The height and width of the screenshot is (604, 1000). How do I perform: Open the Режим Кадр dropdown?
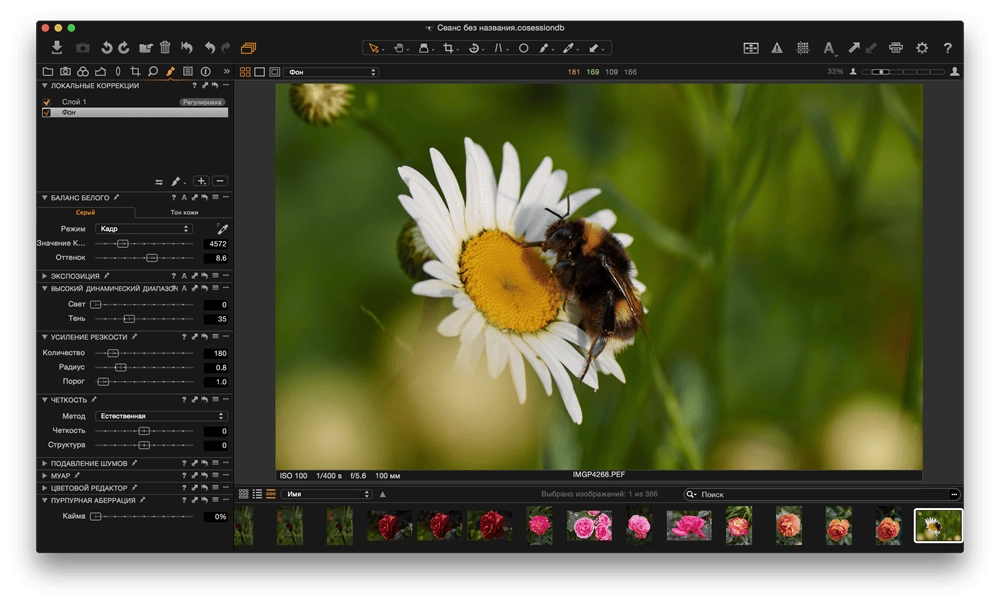[143, 228]
